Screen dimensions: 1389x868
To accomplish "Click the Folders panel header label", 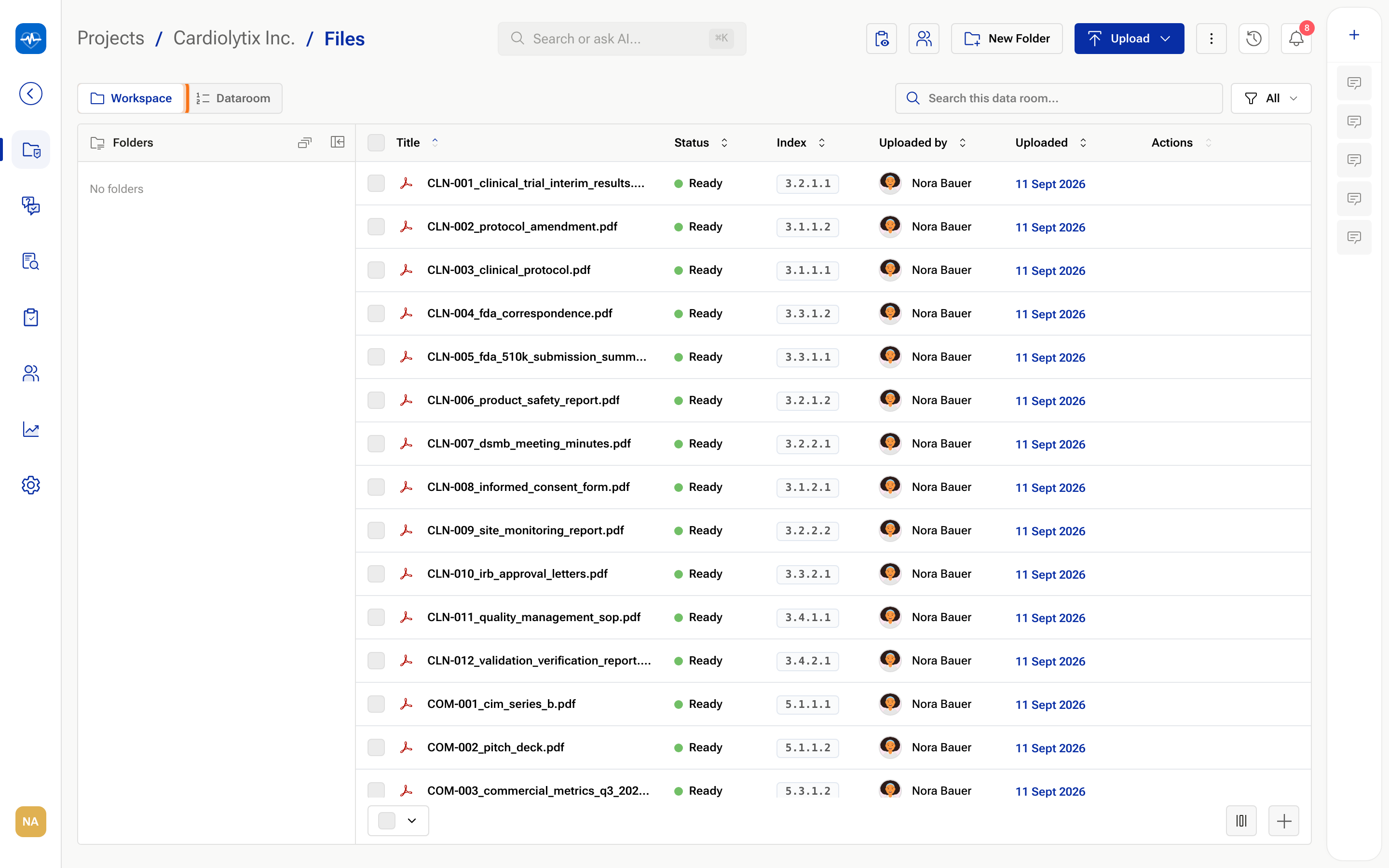I will [133, 142].
